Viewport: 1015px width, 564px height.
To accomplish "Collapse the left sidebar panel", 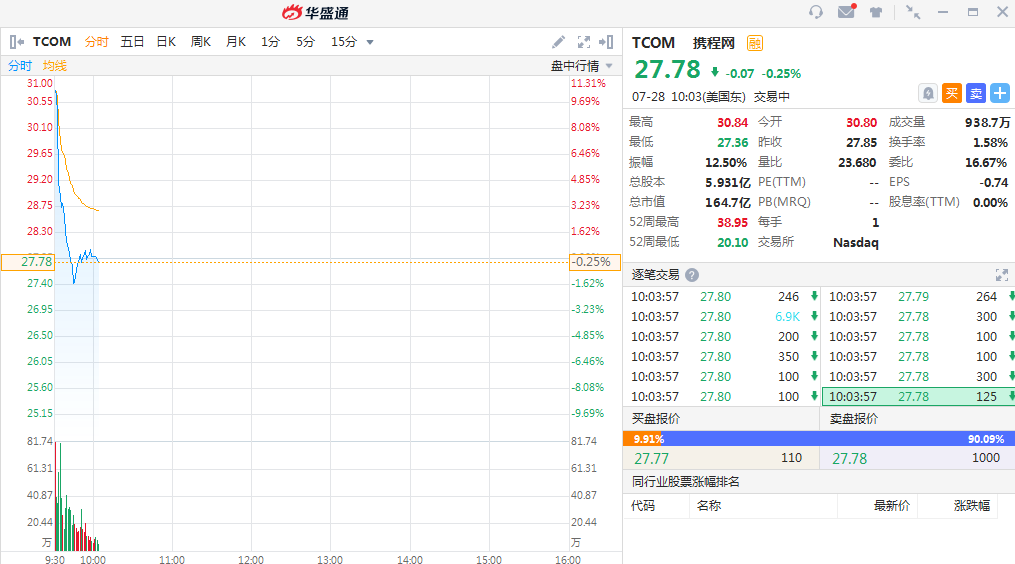I will (16, 42).
